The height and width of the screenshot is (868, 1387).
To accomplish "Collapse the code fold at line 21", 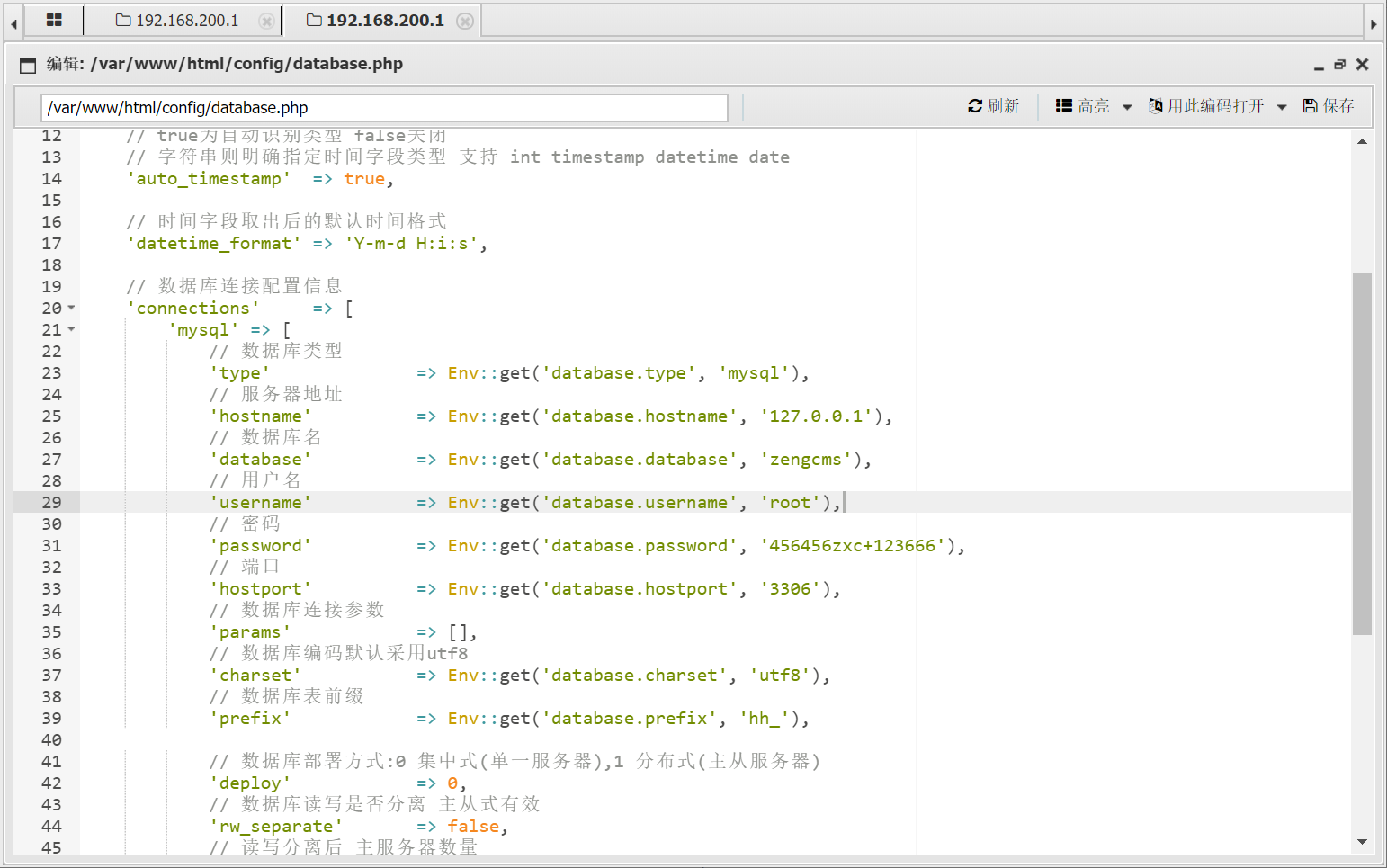I will point(71,329).
